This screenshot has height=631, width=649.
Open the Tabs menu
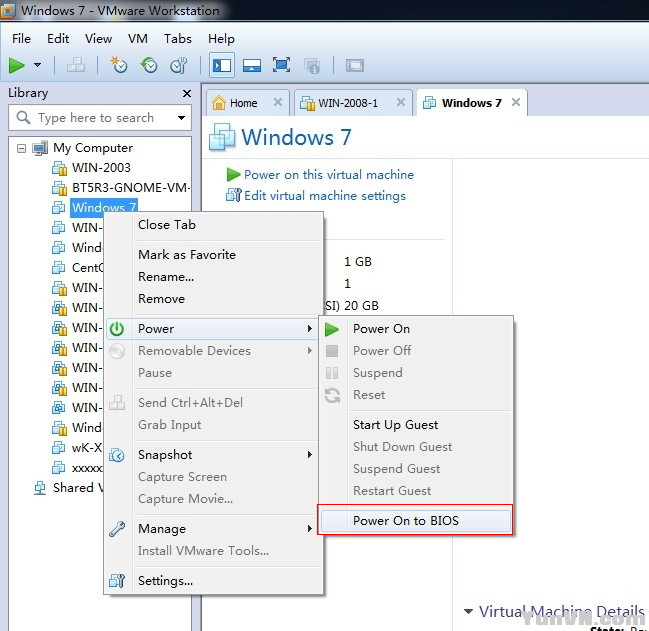click(x=178, y=38)
